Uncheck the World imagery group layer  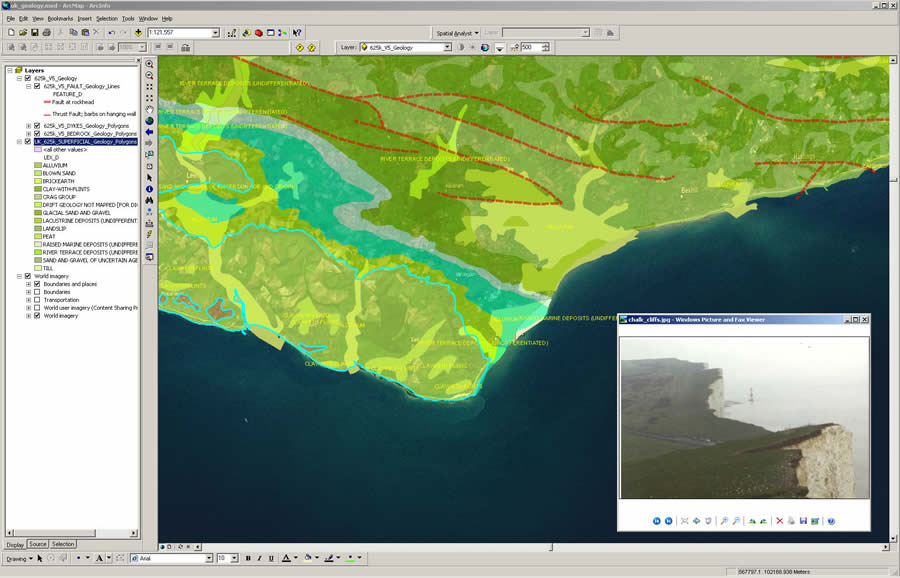pos(28,276)
